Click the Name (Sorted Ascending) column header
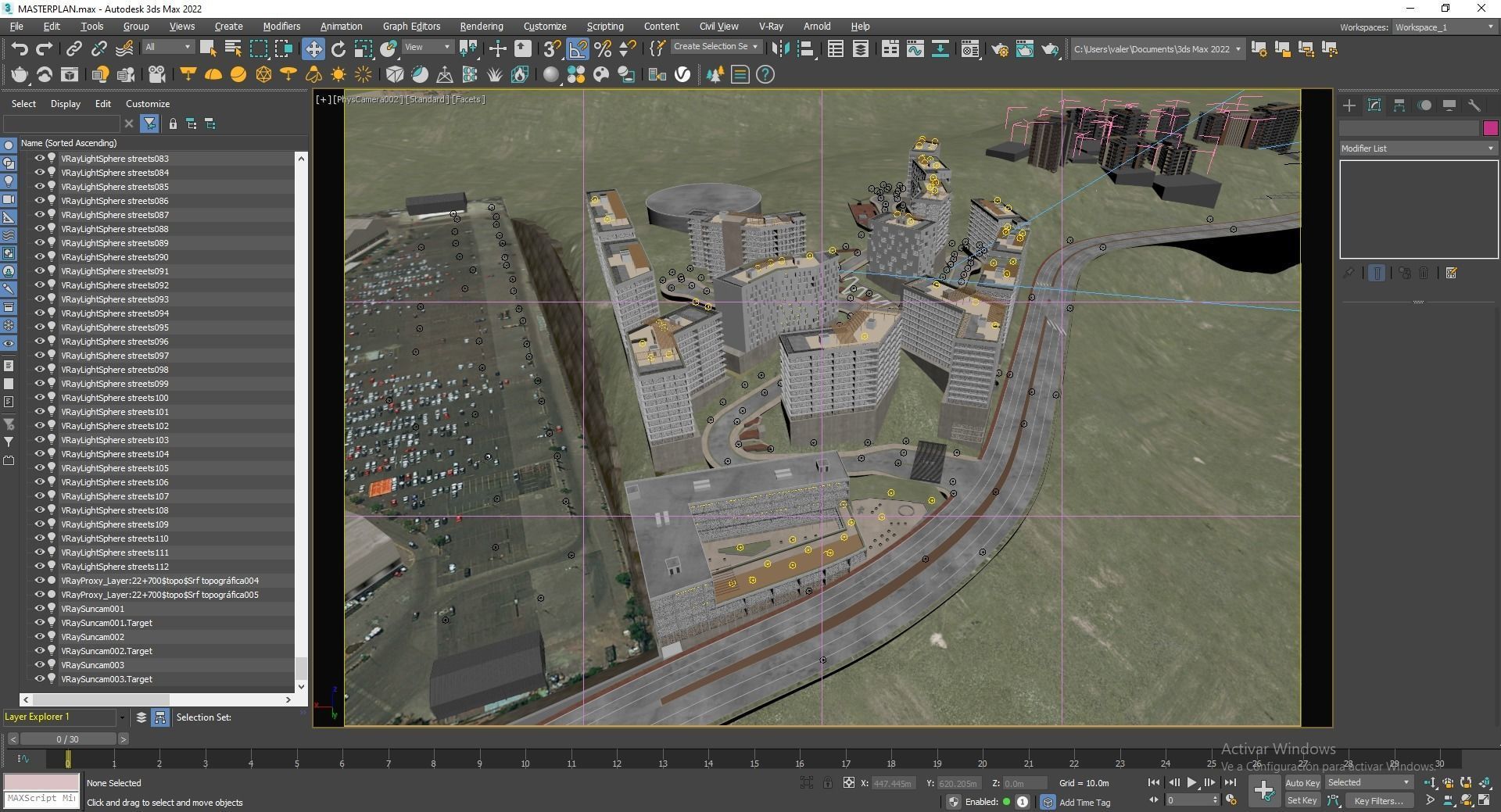 click(x=69, y=143)
